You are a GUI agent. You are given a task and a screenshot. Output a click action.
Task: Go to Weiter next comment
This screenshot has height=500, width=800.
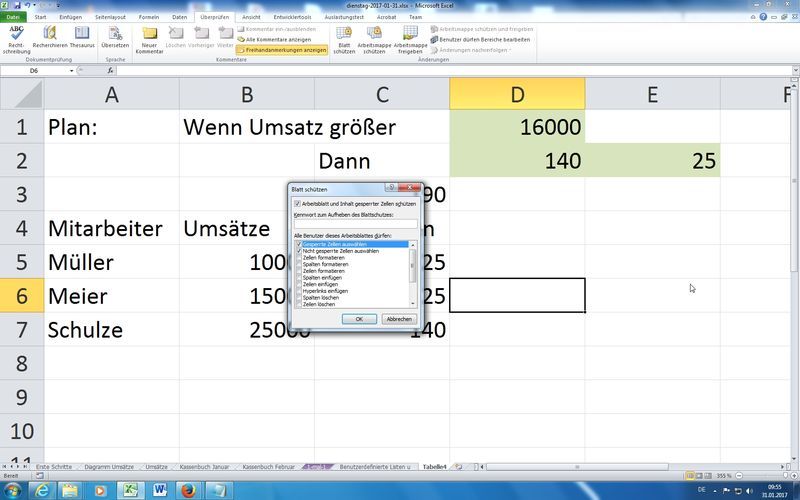coord(225,37)
